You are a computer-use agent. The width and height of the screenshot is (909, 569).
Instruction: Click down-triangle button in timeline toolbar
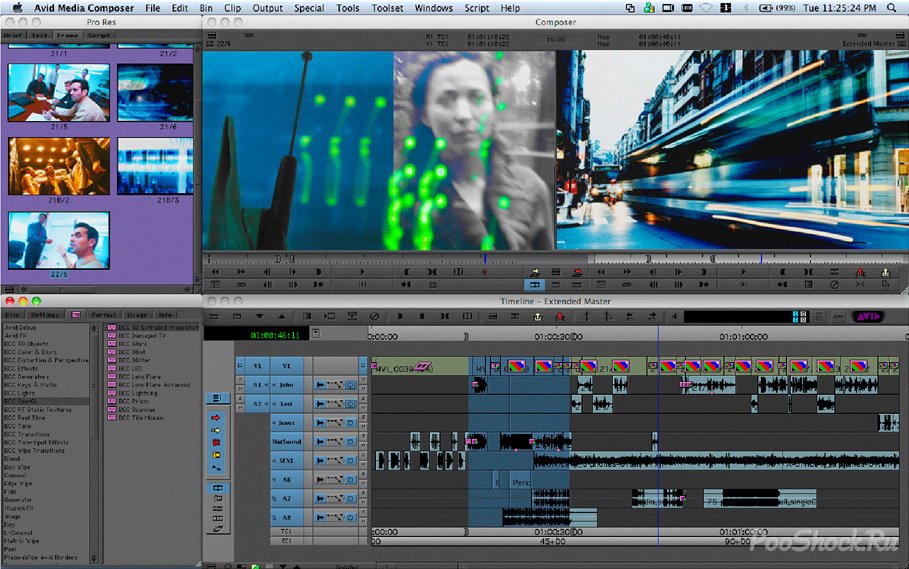click(259, 316)
